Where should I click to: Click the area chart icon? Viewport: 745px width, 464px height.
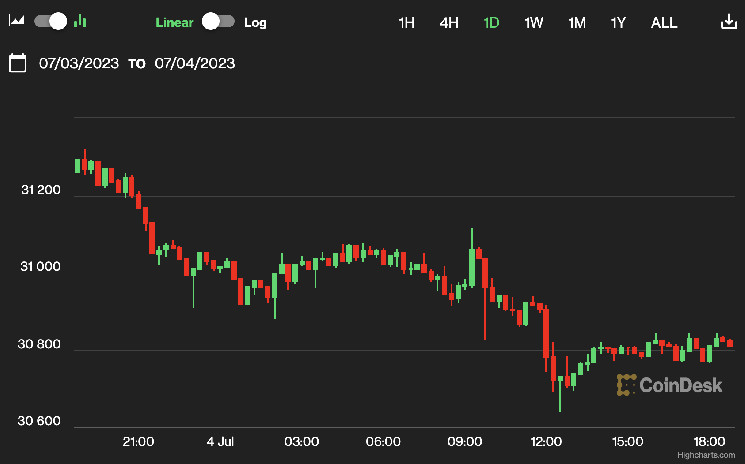[17, 21]
